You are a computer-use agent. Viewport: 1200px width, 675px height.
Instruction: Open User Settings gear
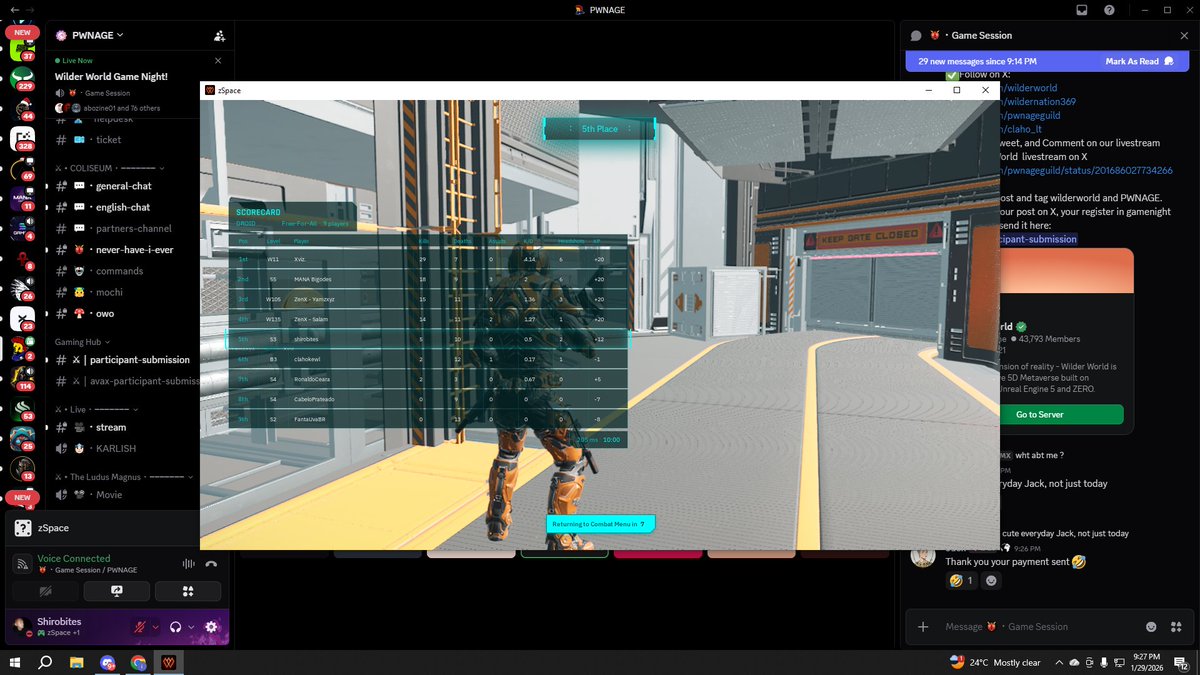(211, 627)
